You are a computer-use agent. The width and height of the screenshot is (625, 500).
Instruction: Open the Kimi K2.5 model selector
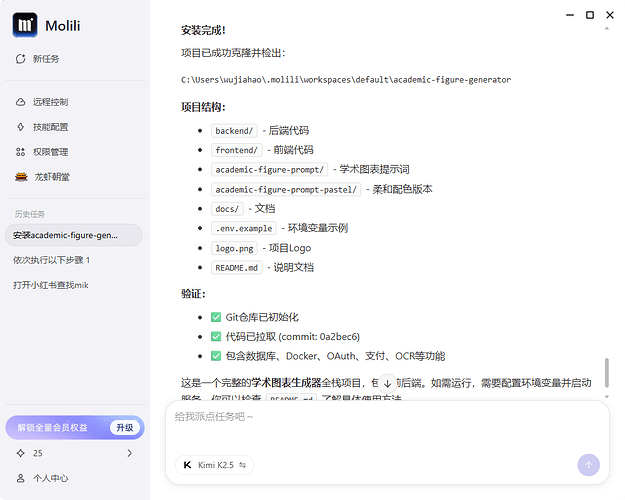(214, 465)
